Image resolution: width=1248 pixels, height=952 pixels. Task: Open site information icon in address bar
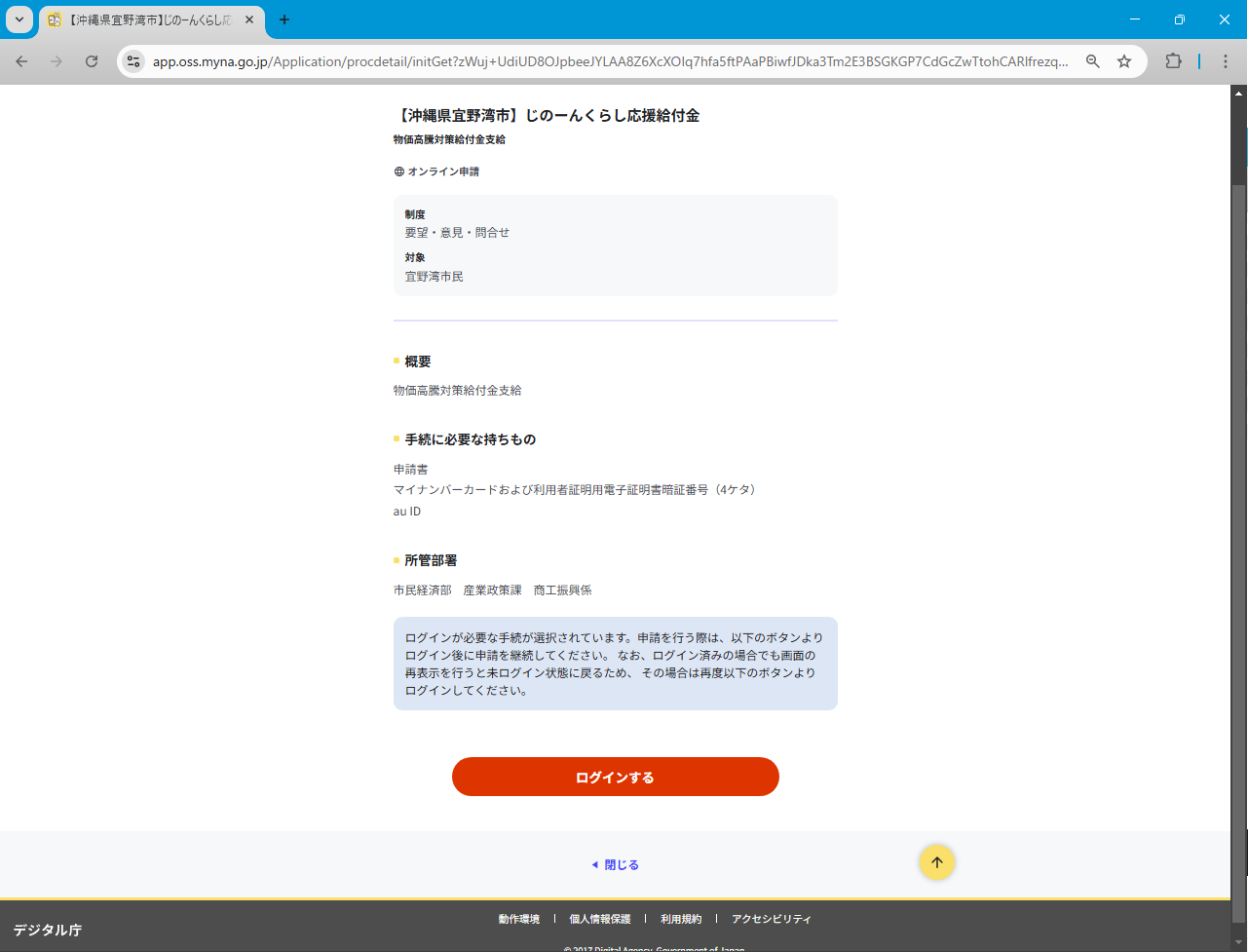[134, 61]
